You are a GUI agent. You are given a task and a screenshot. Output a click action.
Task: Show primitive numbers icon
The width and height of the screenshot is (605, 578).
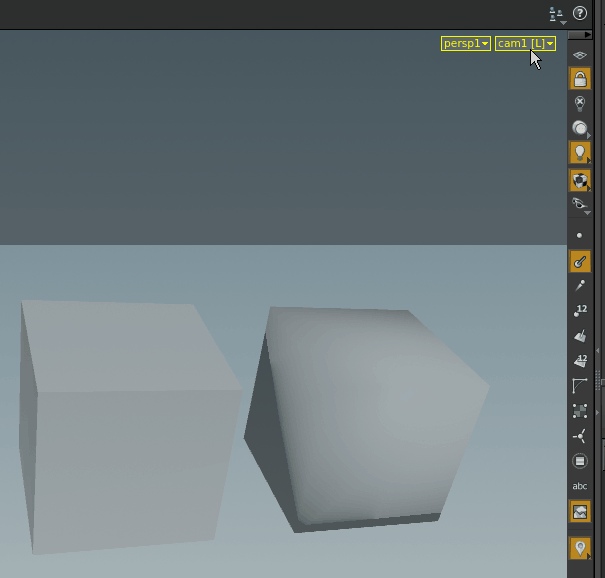click(580, 361)
